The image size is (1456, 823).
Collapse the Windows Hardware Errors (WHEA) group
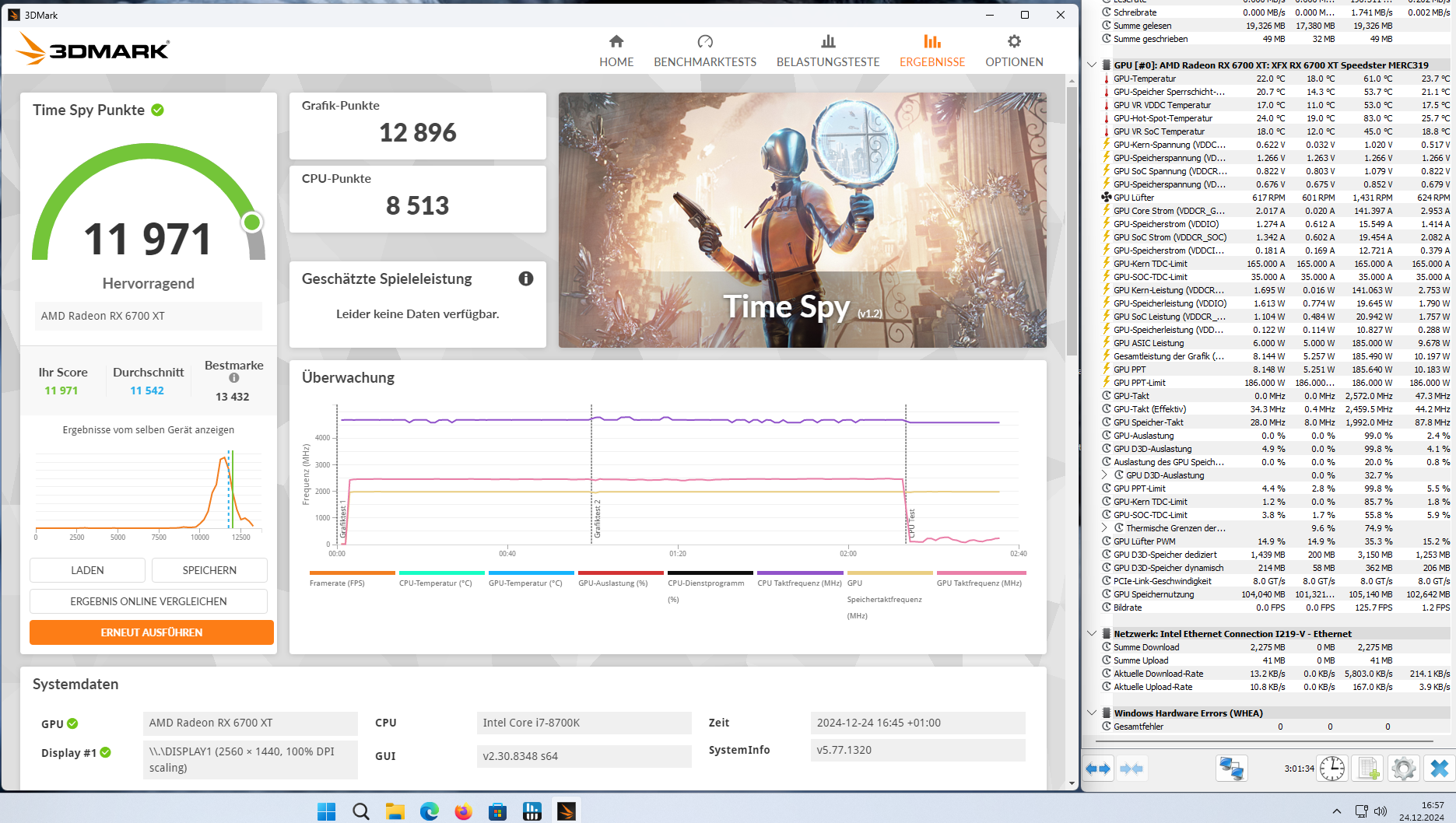[1092, 713]
